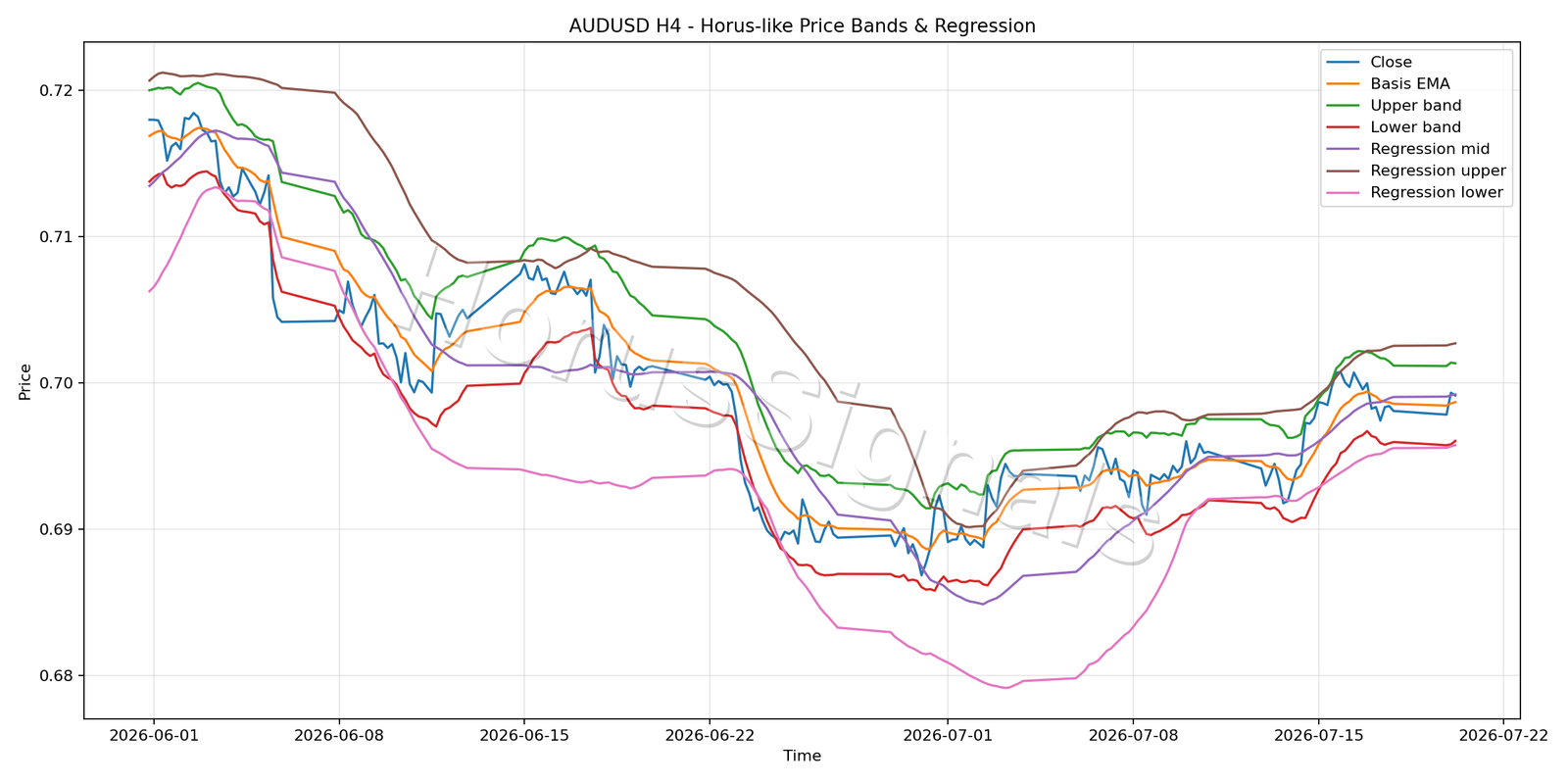1568x784 pixels.
Task: Click the y-axis tick label 0.70
Action: [x=56, y=383]
